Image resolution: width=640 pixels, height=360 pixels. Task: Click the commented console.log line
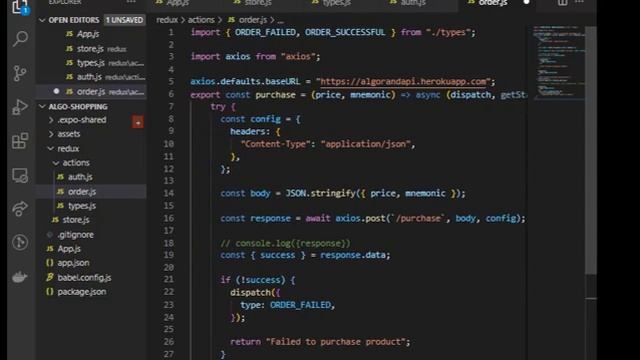285,243
